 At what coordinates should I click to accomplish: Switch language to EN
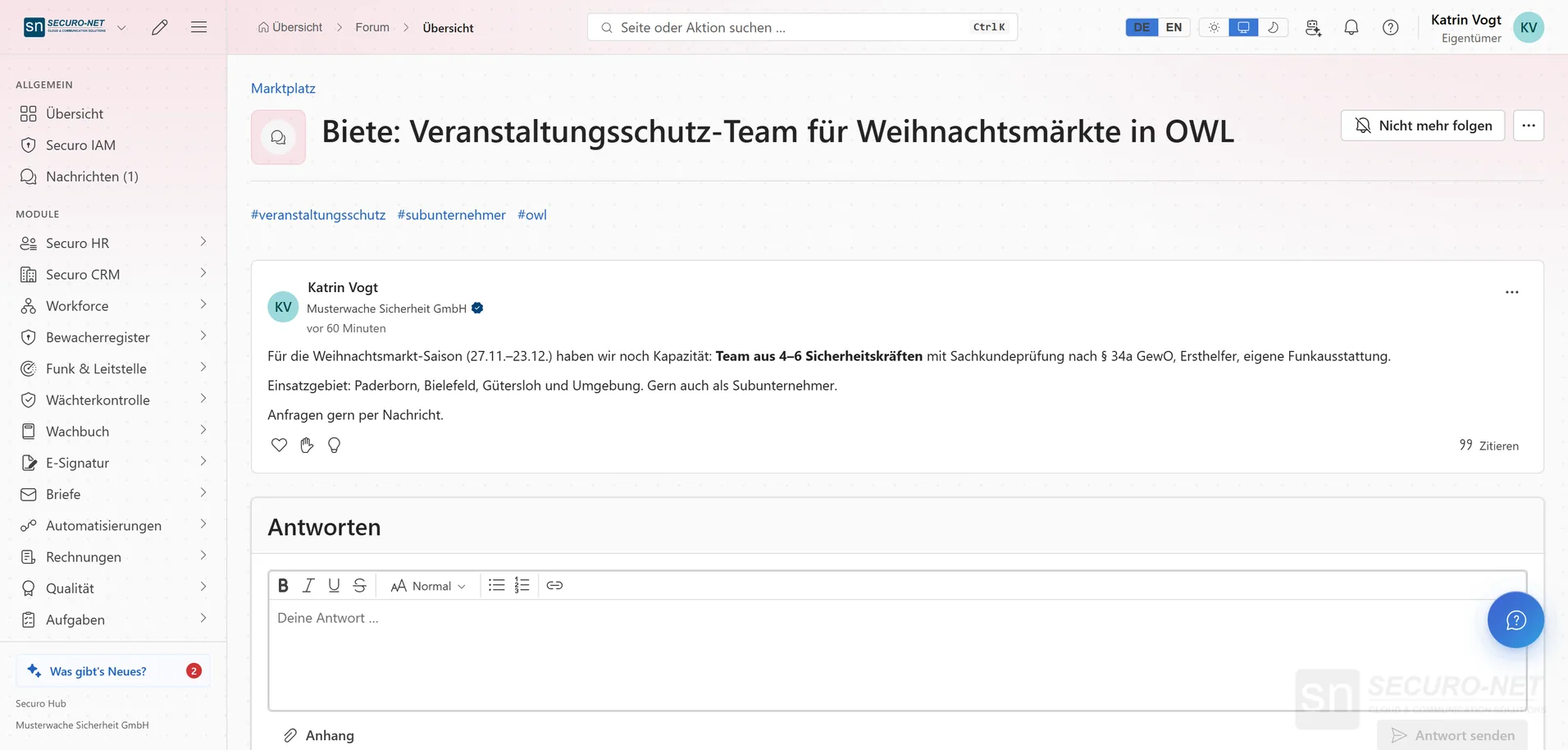click(x=1174, y=27)
